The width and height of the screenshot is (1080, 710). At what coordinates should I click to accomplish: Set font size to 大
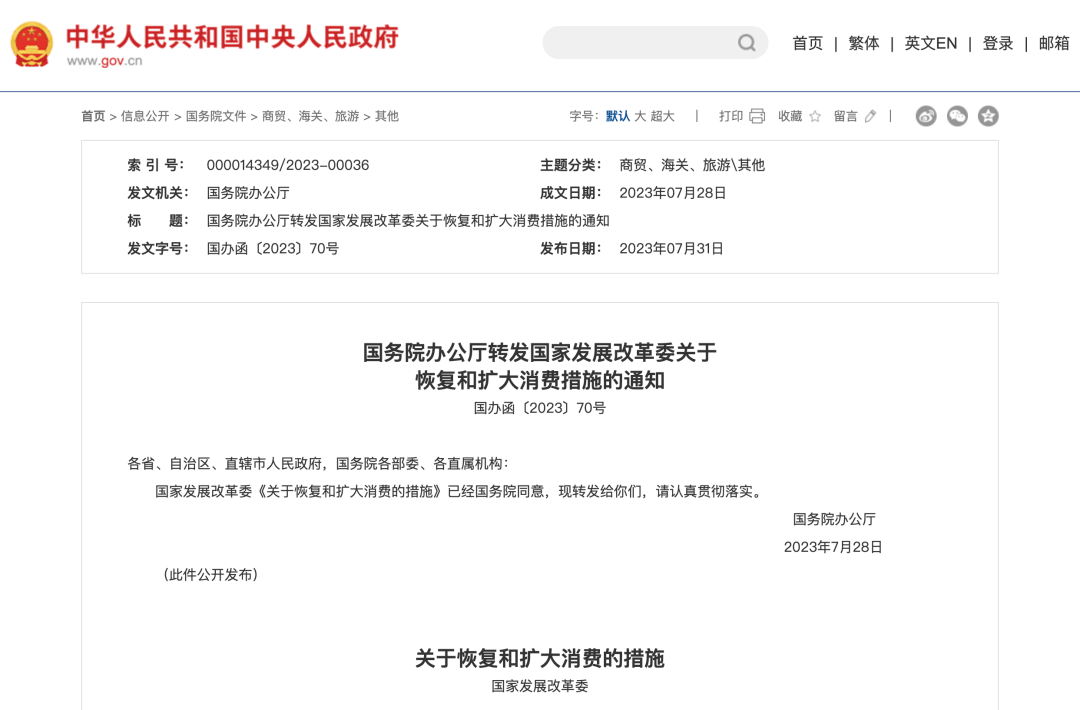click(x=640, y=116)
